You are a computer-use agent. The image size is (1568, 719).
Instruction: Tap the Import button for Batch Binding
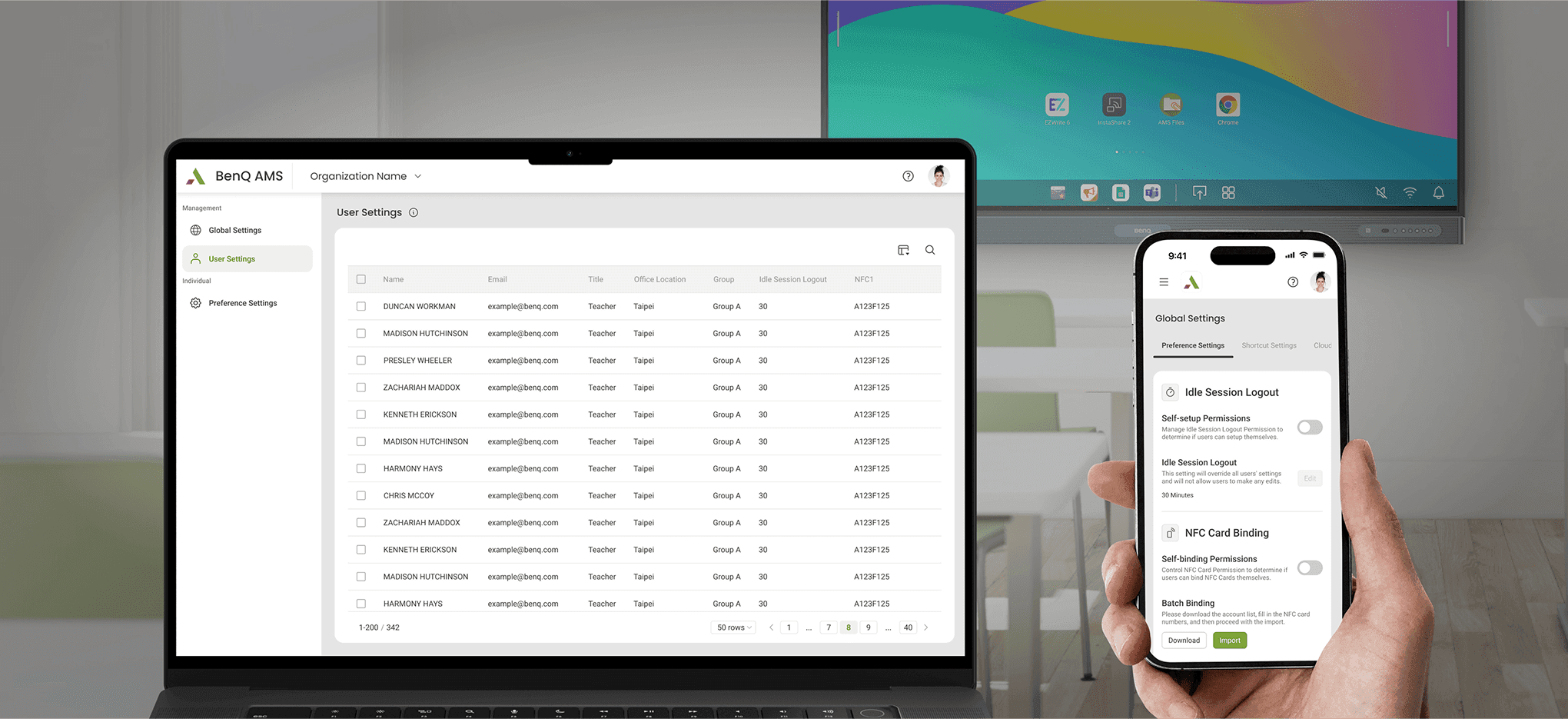pyautogui.click(x=1230, y=640)
